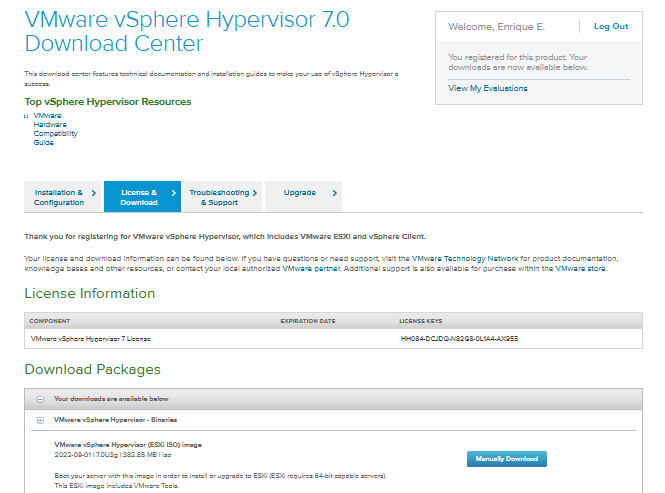Screen dimensions: 665x493
Task: Select the License & Download tab
Action: point(142,197)
